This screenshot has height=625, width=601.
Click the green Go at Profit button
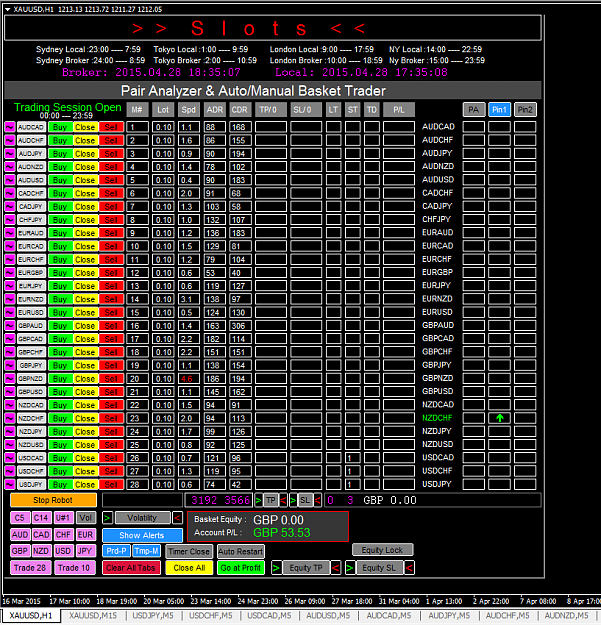click(x=241, y=568)
